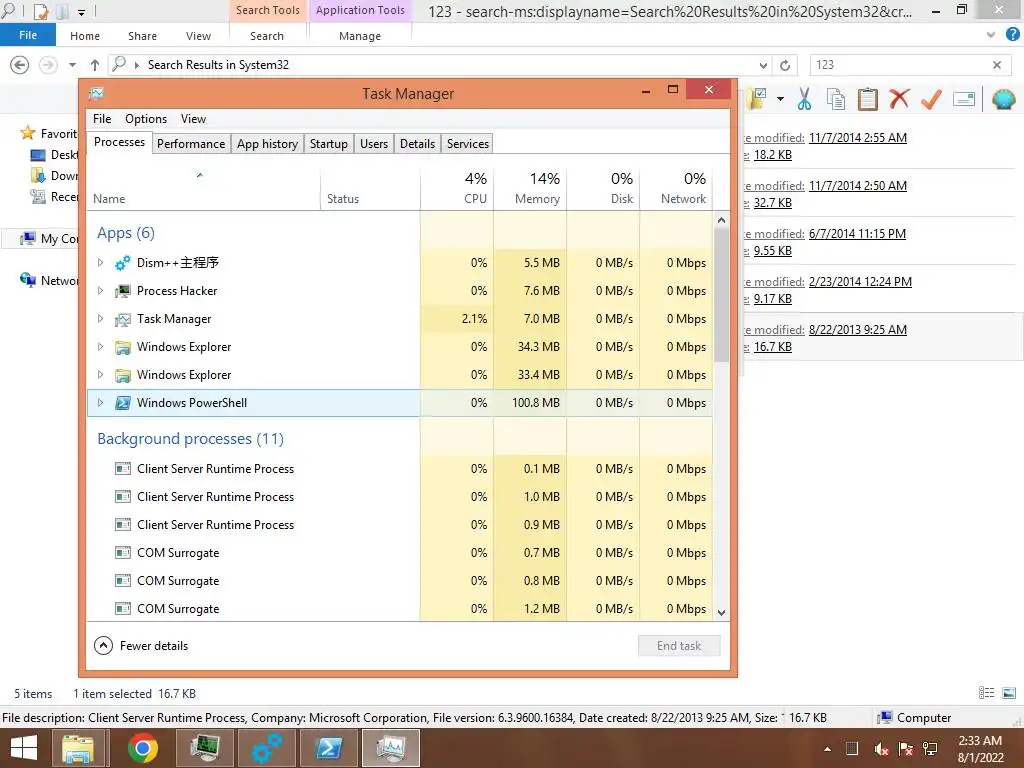Open the Explorer File ribbon tab
The image size is (1024, 768).
tap(28, 35)
